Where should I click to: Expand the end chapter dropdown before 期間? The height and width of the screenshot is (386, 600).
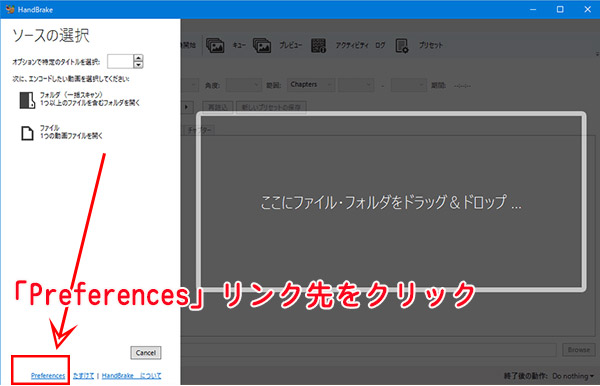coord(409,85)
